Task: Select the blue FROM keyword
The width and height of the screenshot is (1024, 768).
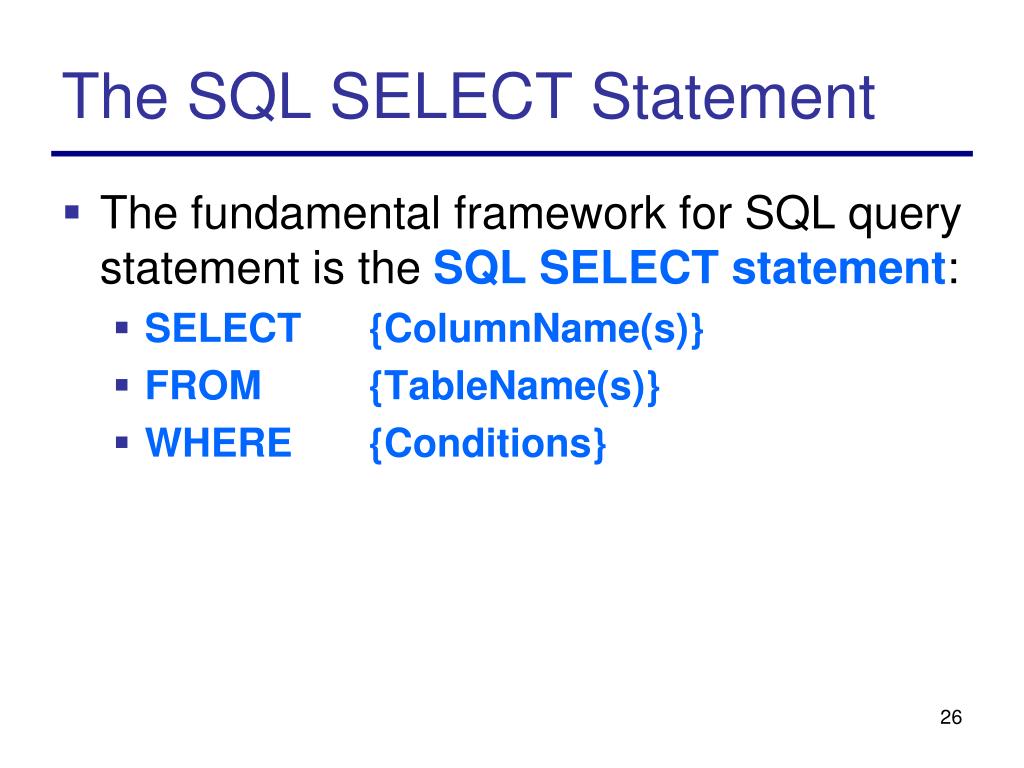Action: click(x=203, y=386)
